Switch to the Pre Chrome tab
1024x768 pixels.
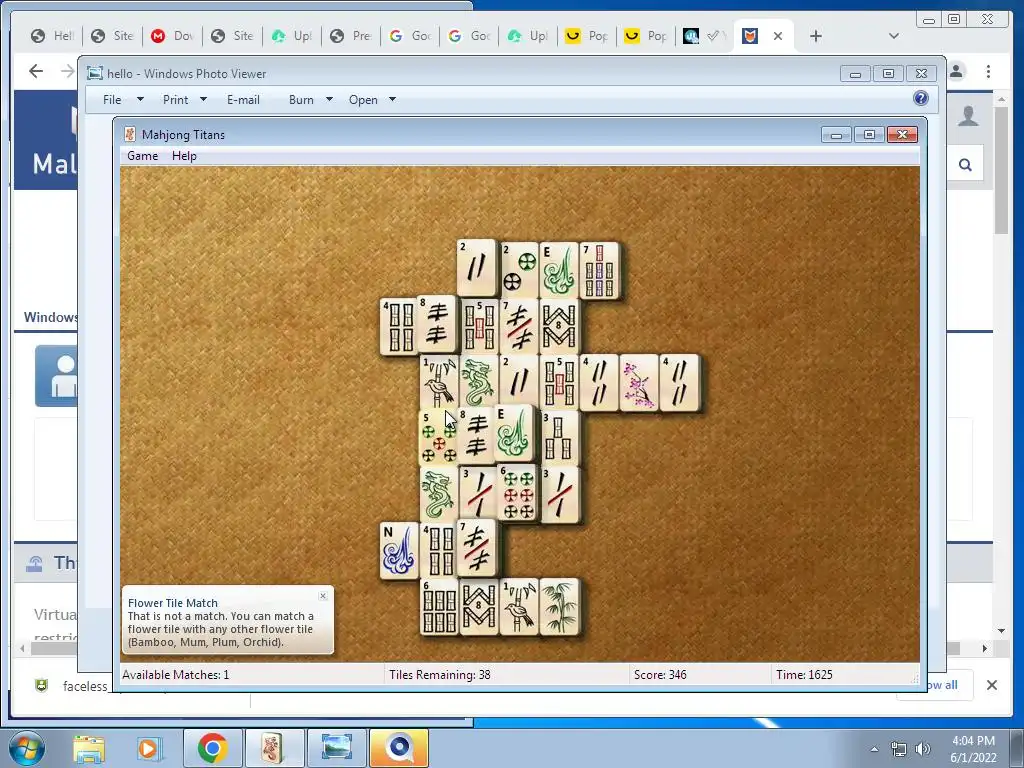(x=351, y=36)
